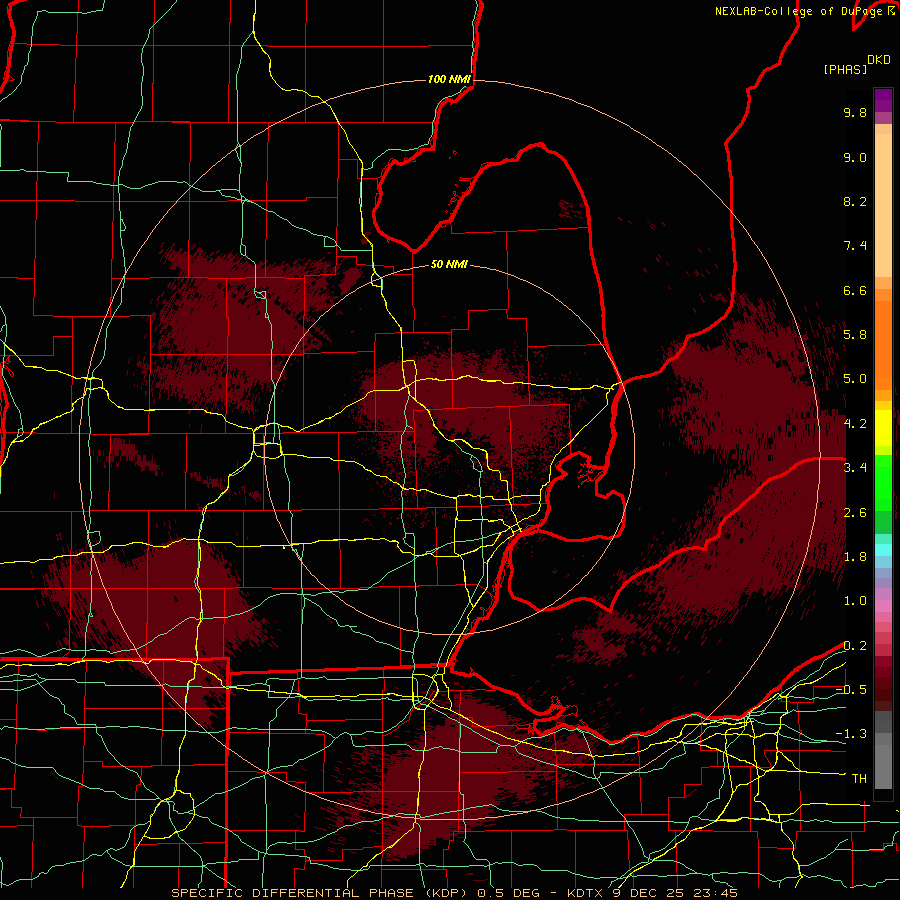Click the 4.2 scale value
Screen dimensions: 900x900
click(855, 424)
